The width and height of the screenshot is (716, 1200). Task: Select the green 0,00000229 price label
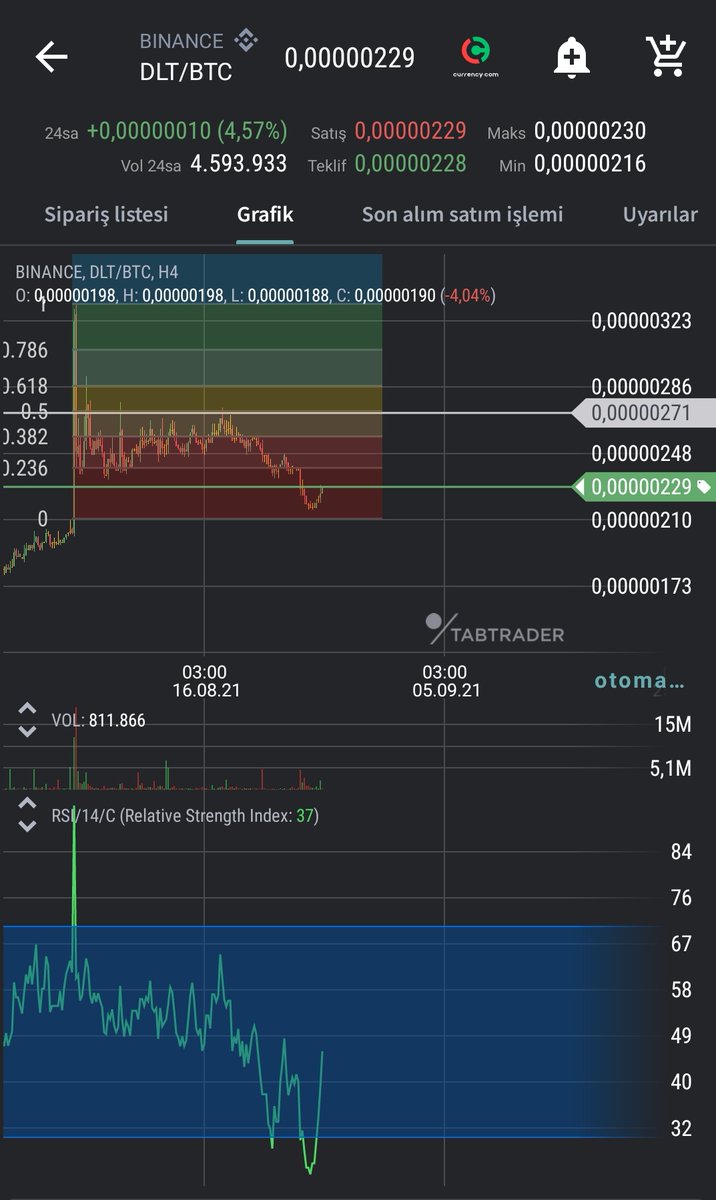(x=644, y=487)
